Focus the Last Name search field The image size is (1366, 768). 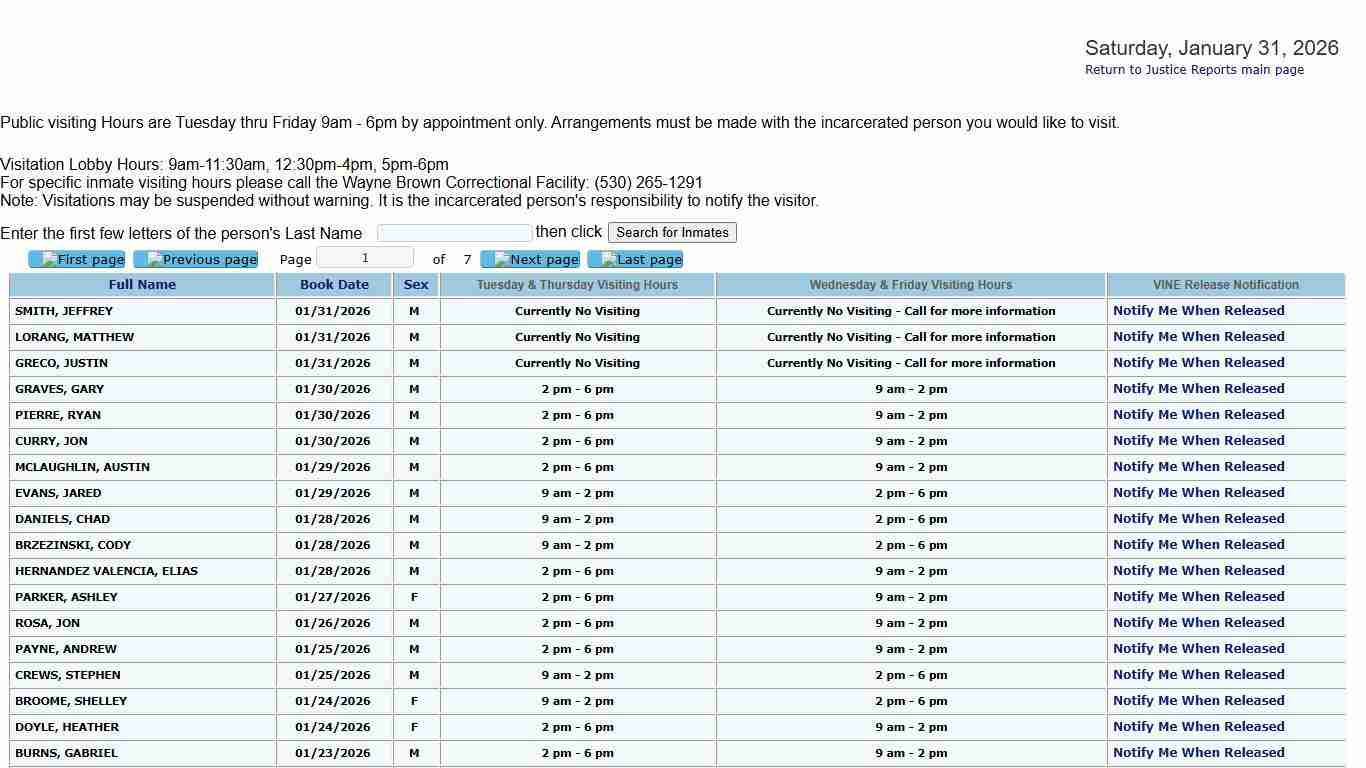(454, 233)
